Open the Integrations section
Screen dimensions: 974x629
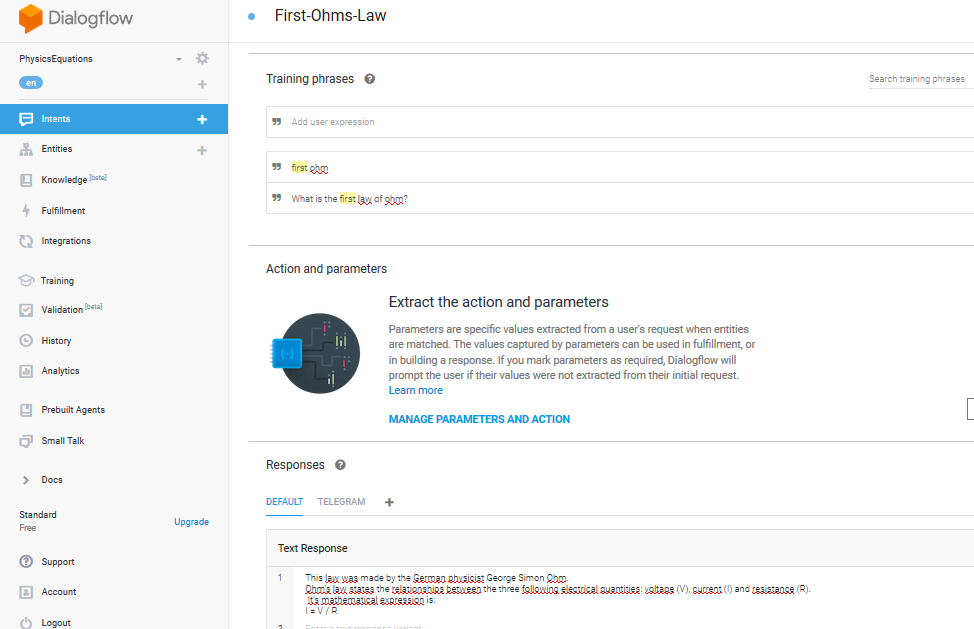pos(66,241)
